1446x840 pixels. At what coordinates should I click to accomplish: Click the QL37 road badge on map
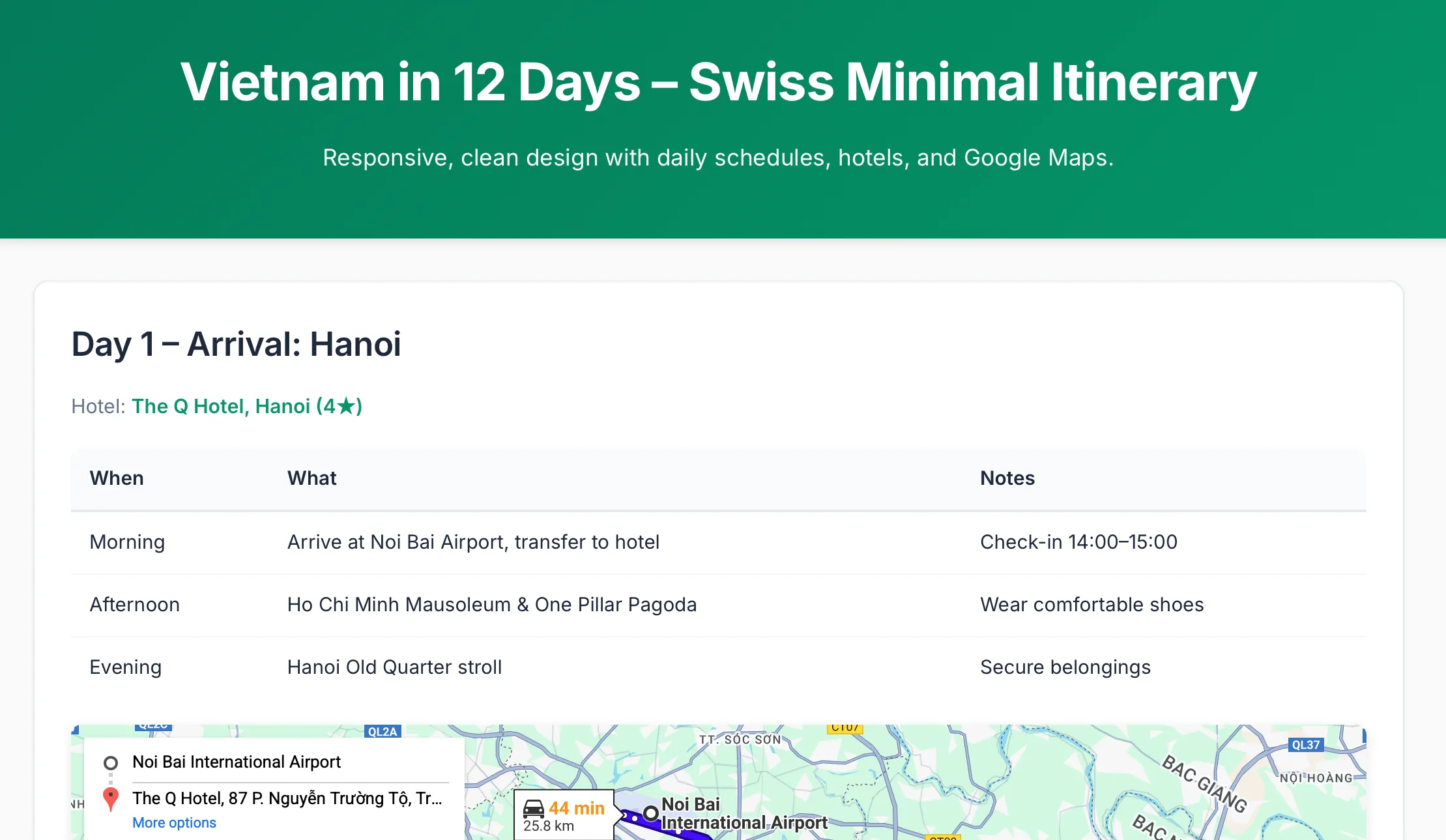pyautogui.click(x=1305, y=745)
